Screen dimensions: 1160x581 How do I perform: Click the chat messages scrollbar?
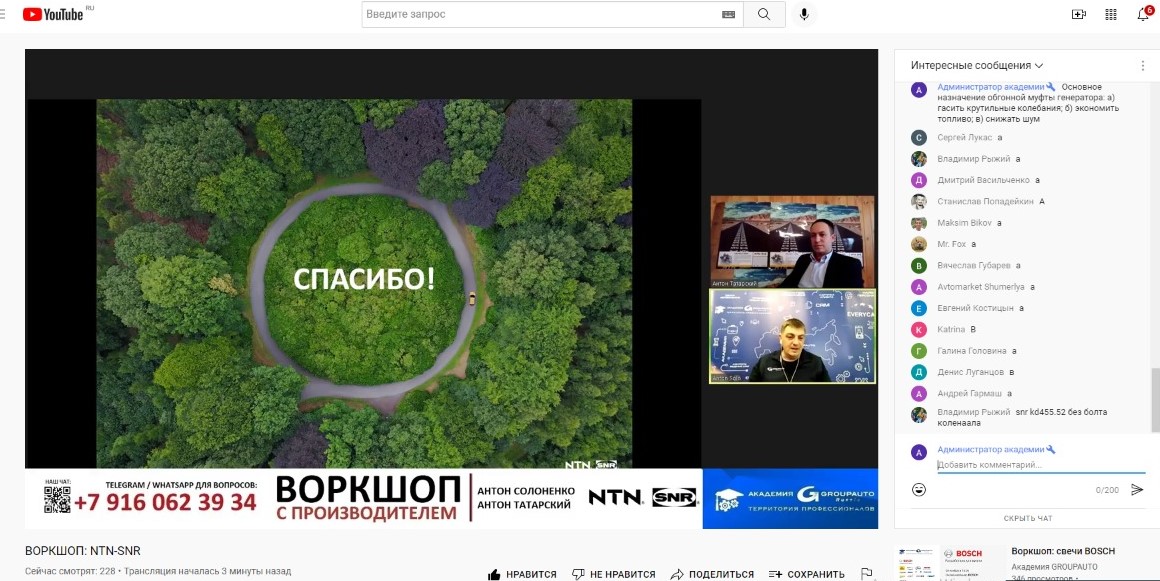point(1155,400)
